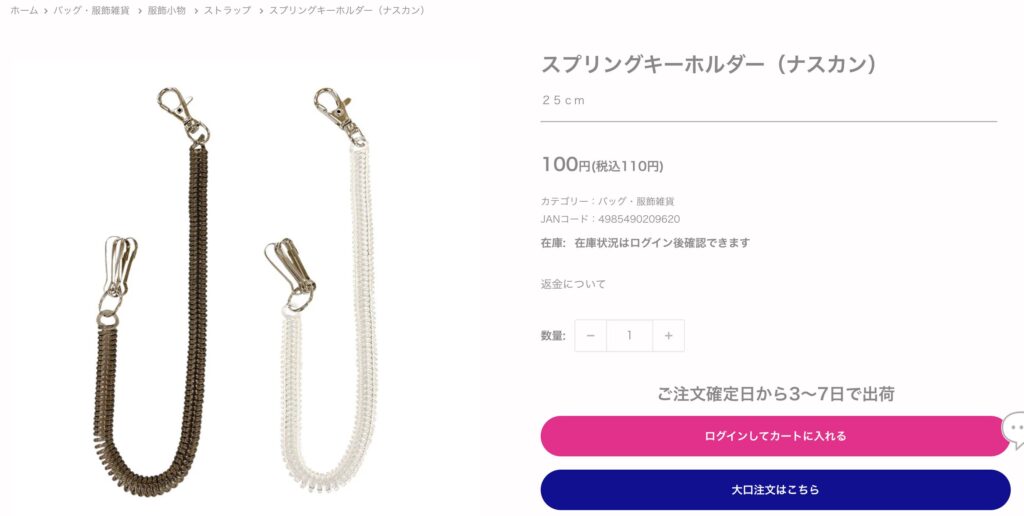Open the 返金について link
Viewport: 1024px width, 516px height.
(573, 284)
